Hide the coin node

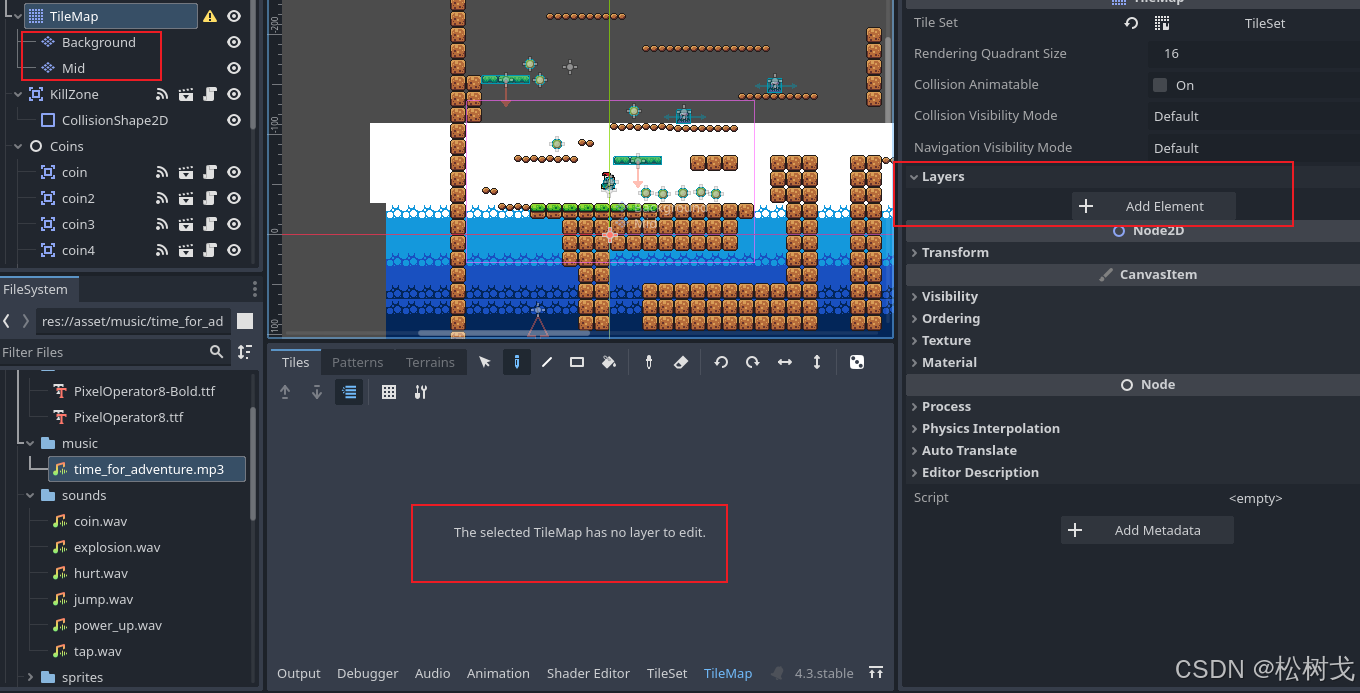[x=234, y=172]
